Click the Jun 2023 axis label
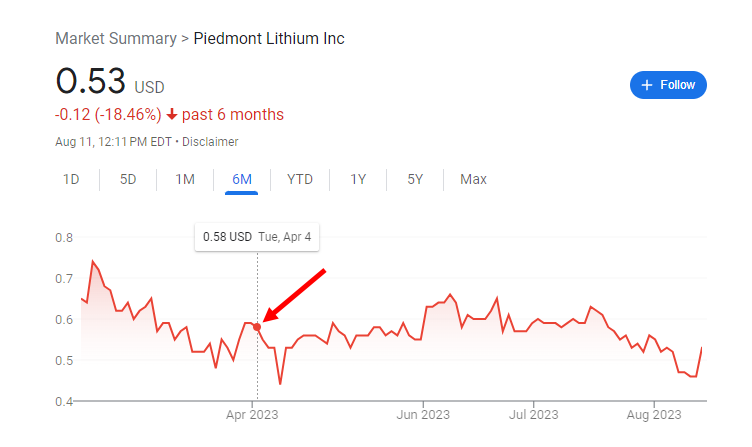Screen dimensions: 752x447 (423, 414)
